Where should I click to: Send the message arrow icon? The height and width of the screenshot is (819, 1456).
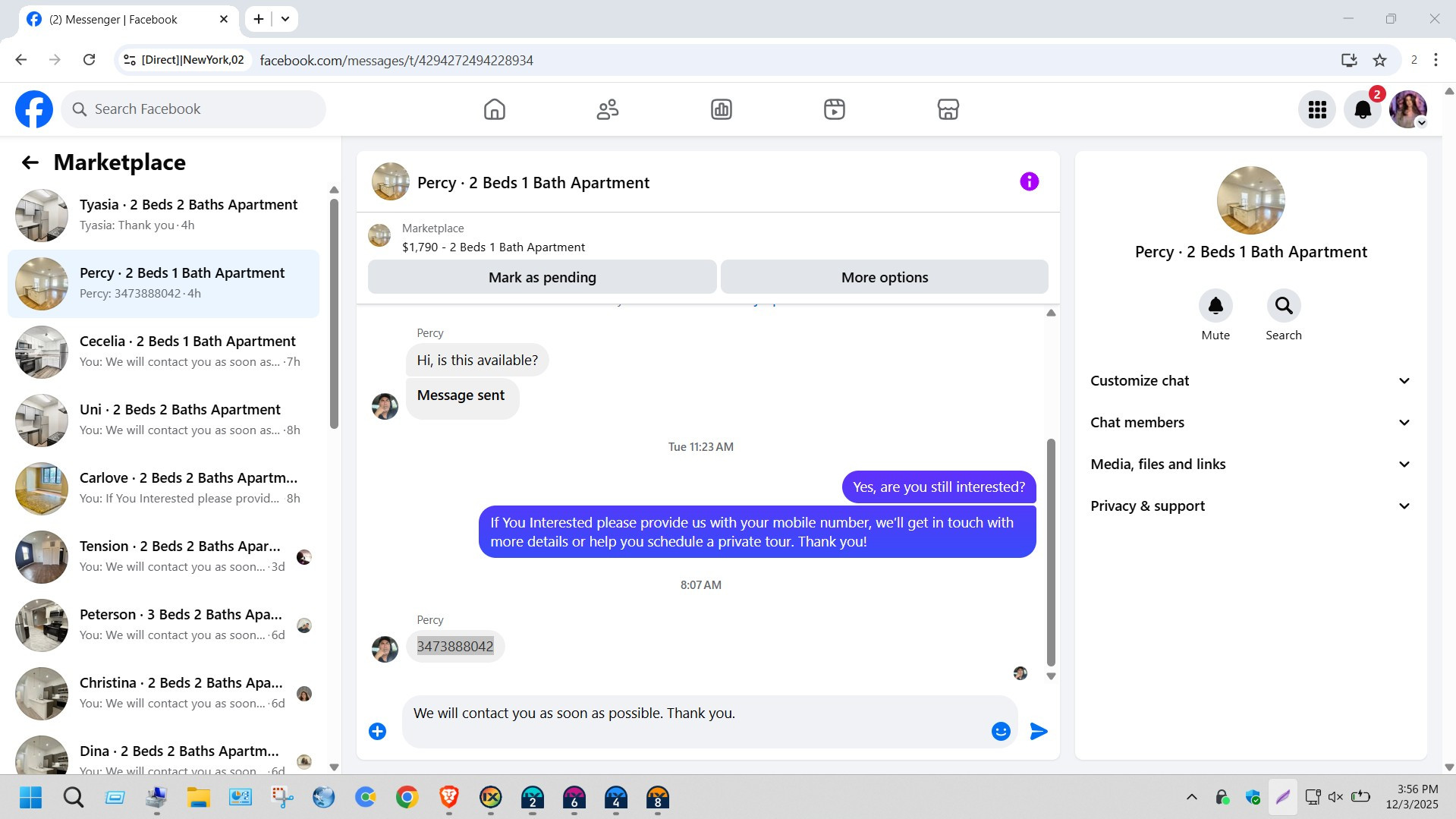(1039, 731)
